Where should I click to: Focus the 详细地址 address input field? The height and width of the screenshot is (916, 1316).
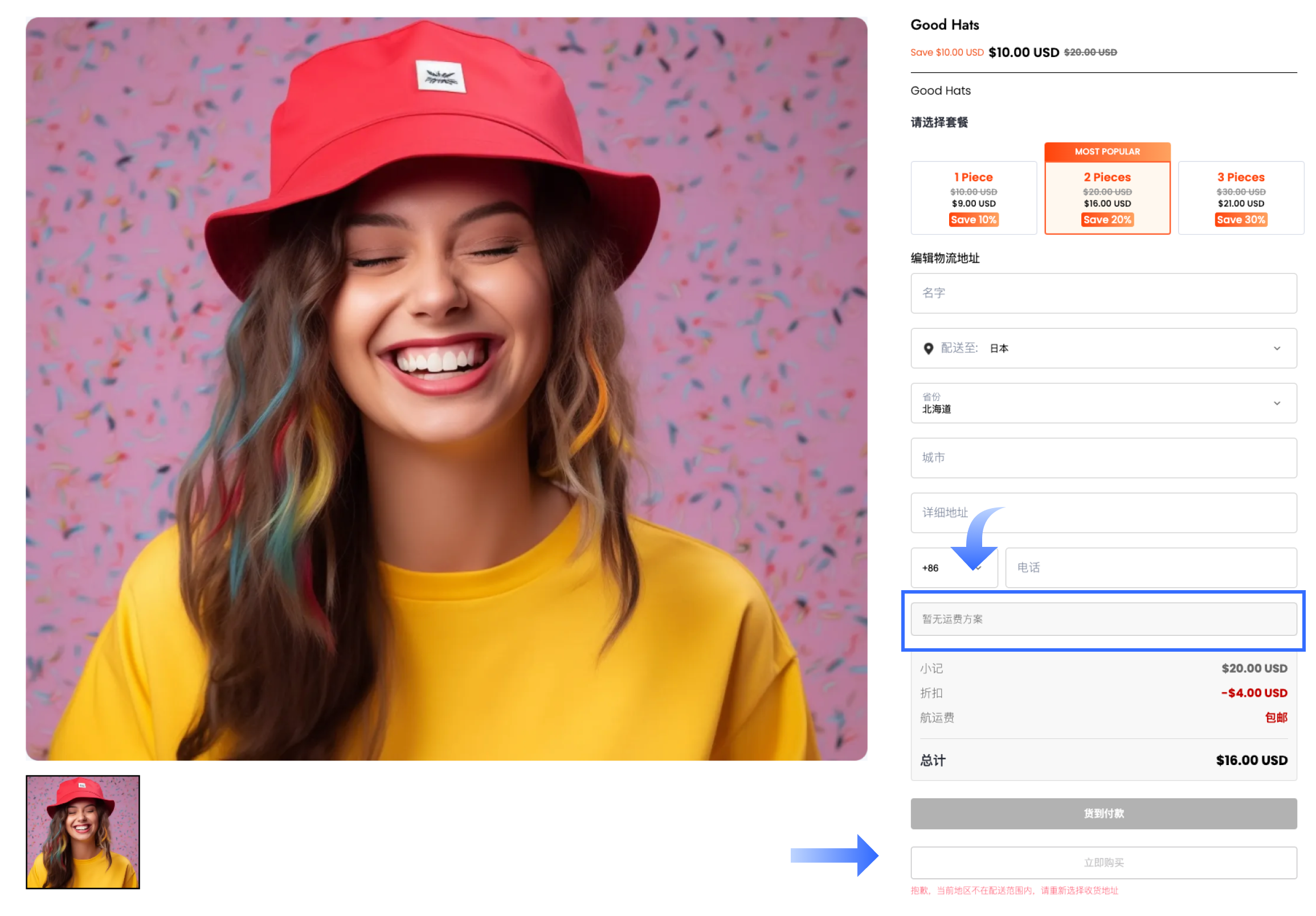(x=1104, y=513)
